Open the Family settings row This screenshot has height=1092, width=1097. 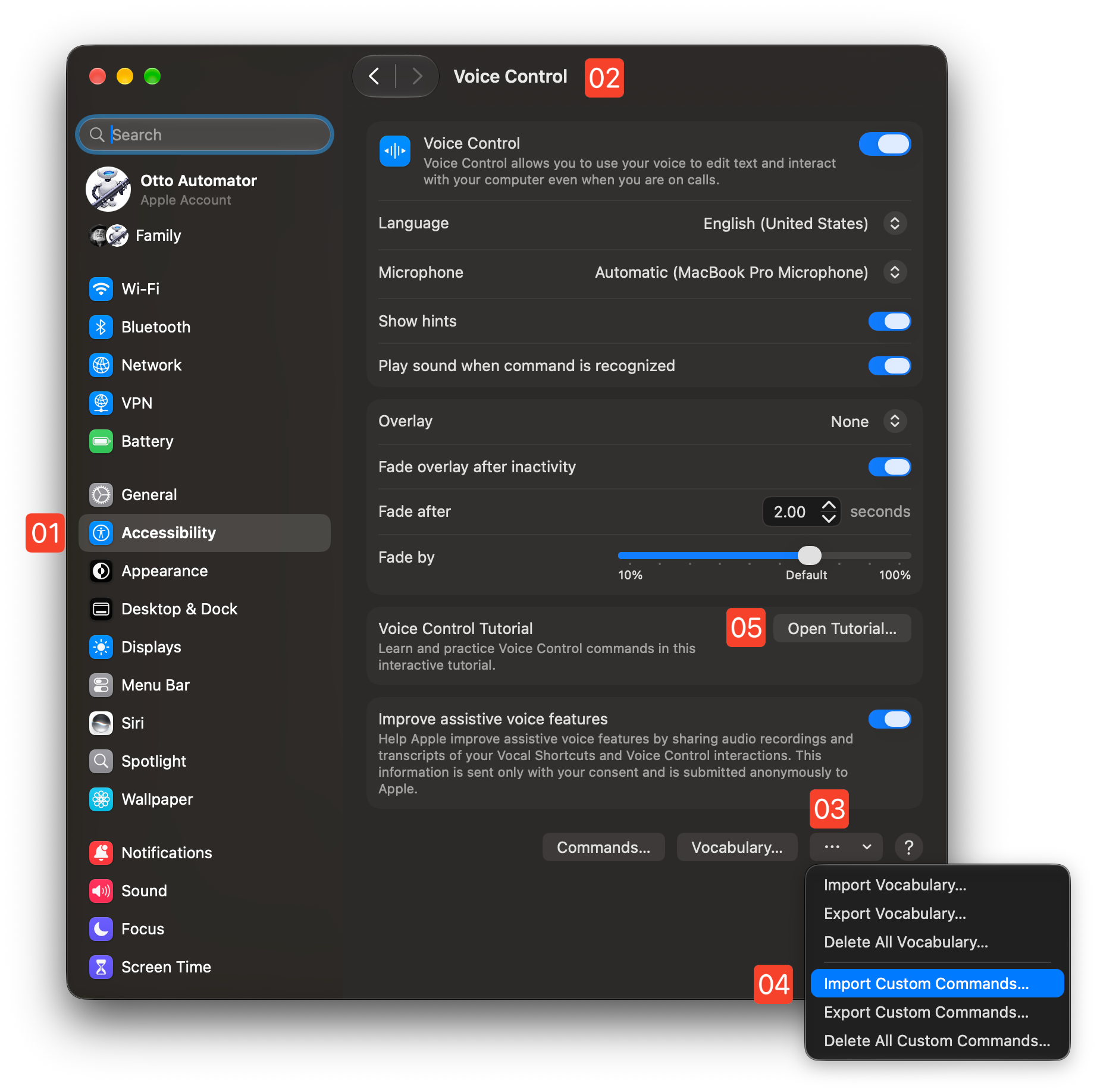point(205,236)
